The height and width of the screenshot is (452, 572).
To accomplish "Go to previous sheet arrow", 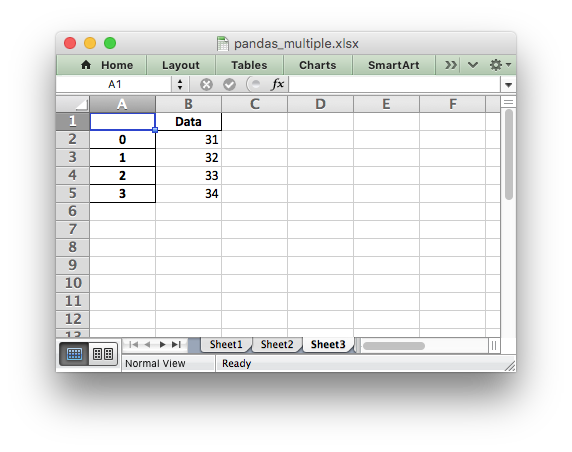I will 147,344.
